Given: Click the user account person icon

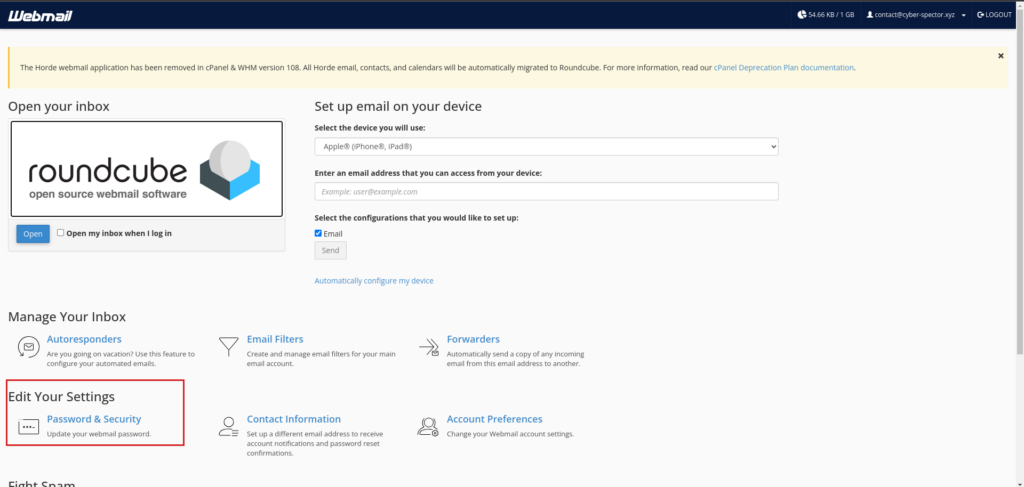Looking at the screenshot, I should click(x=870, y=14).
